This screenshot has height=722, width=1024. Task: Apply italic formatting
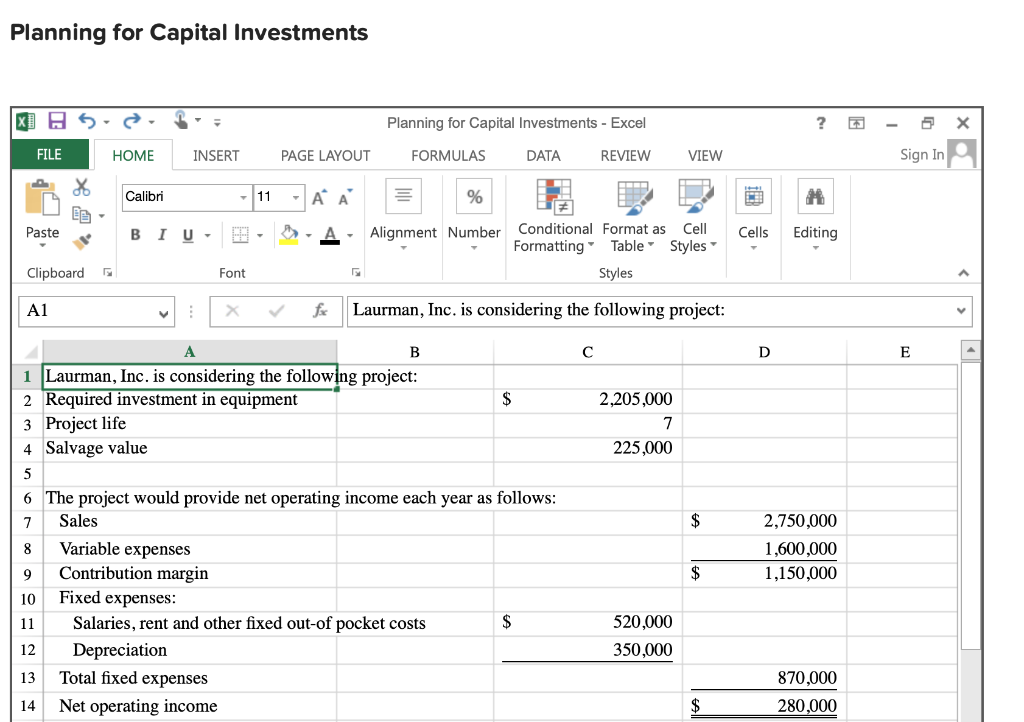click(162, 235)
